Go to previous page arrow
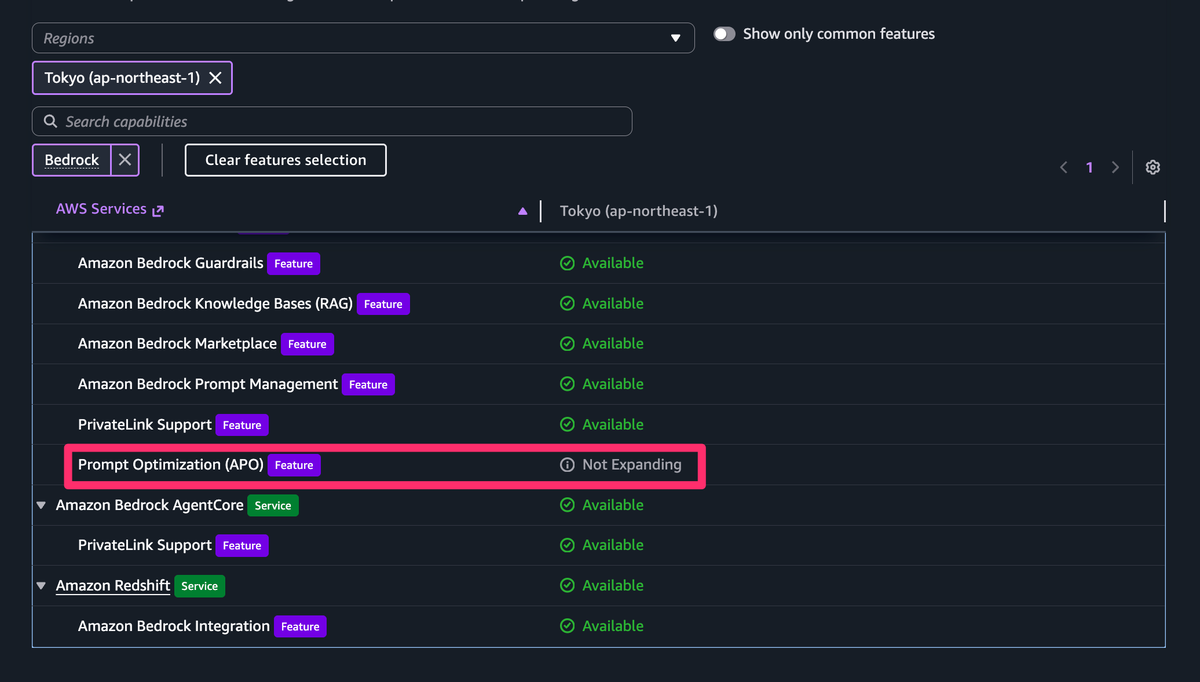This screenshot has height=682, width=1200. 1064,167
